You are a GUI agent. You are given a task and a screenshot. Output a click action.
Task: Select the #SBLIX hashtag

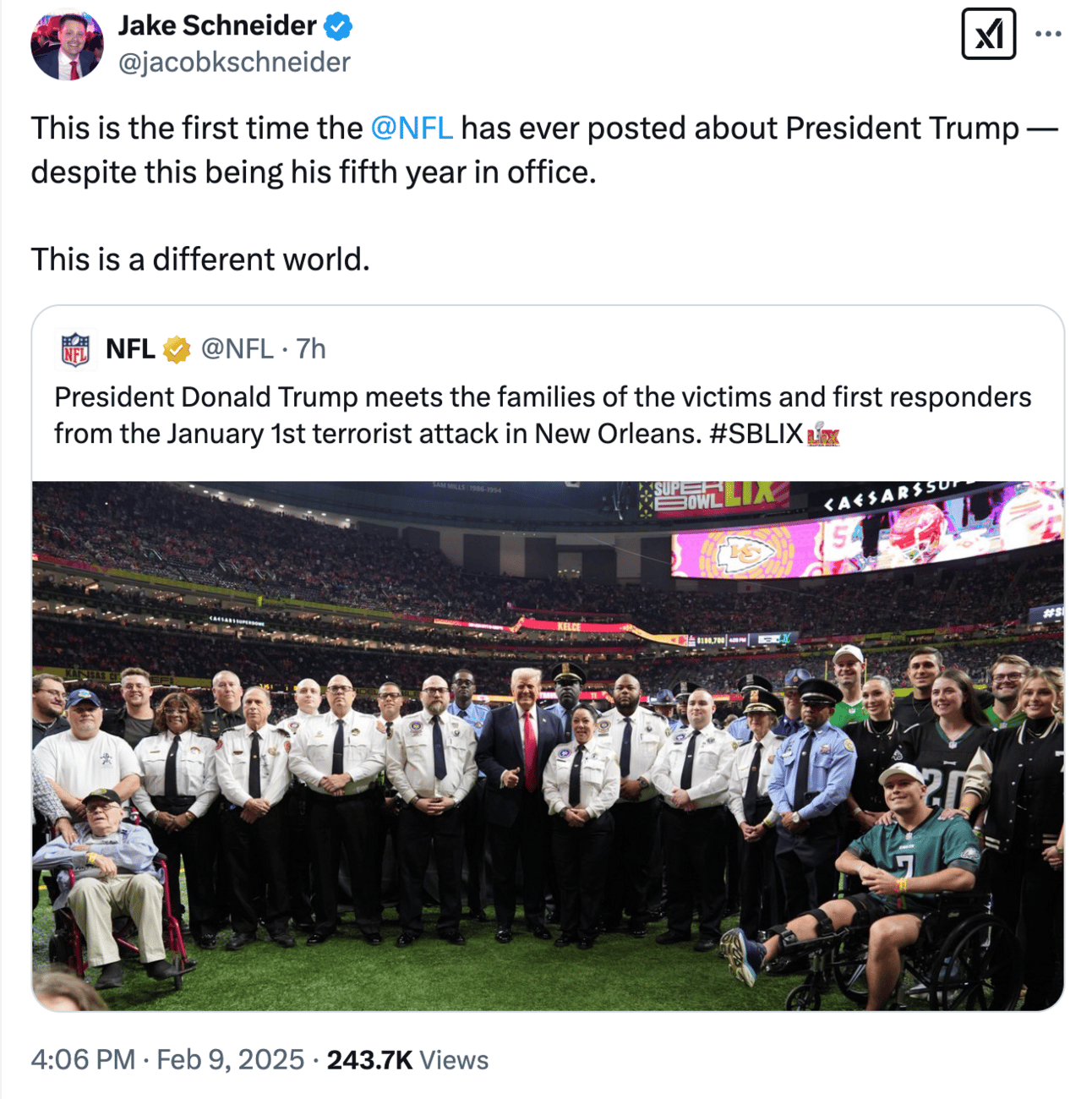[756, 434]
